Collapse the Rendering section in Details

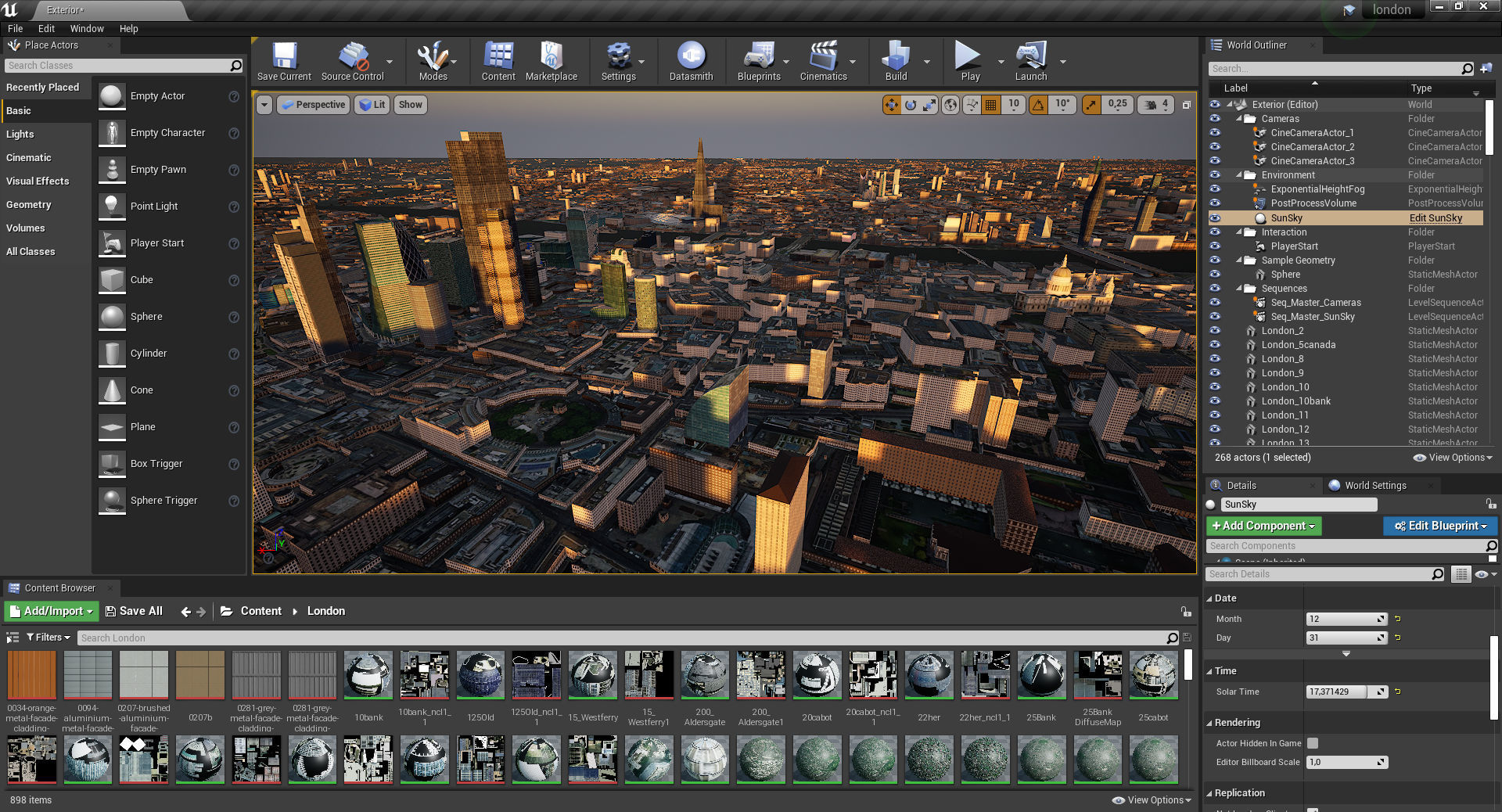[1209, 723]
